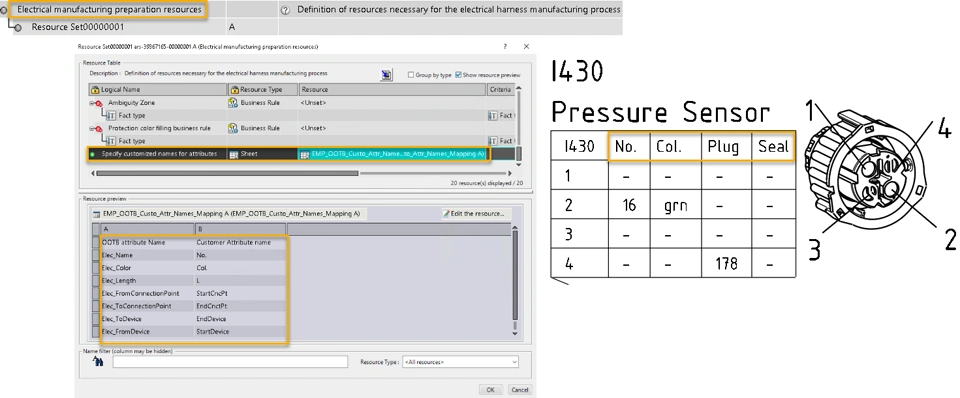Select the Protection color filling business rule row
The height and width of the screenshot is (398, 960).
click(302, 129)
